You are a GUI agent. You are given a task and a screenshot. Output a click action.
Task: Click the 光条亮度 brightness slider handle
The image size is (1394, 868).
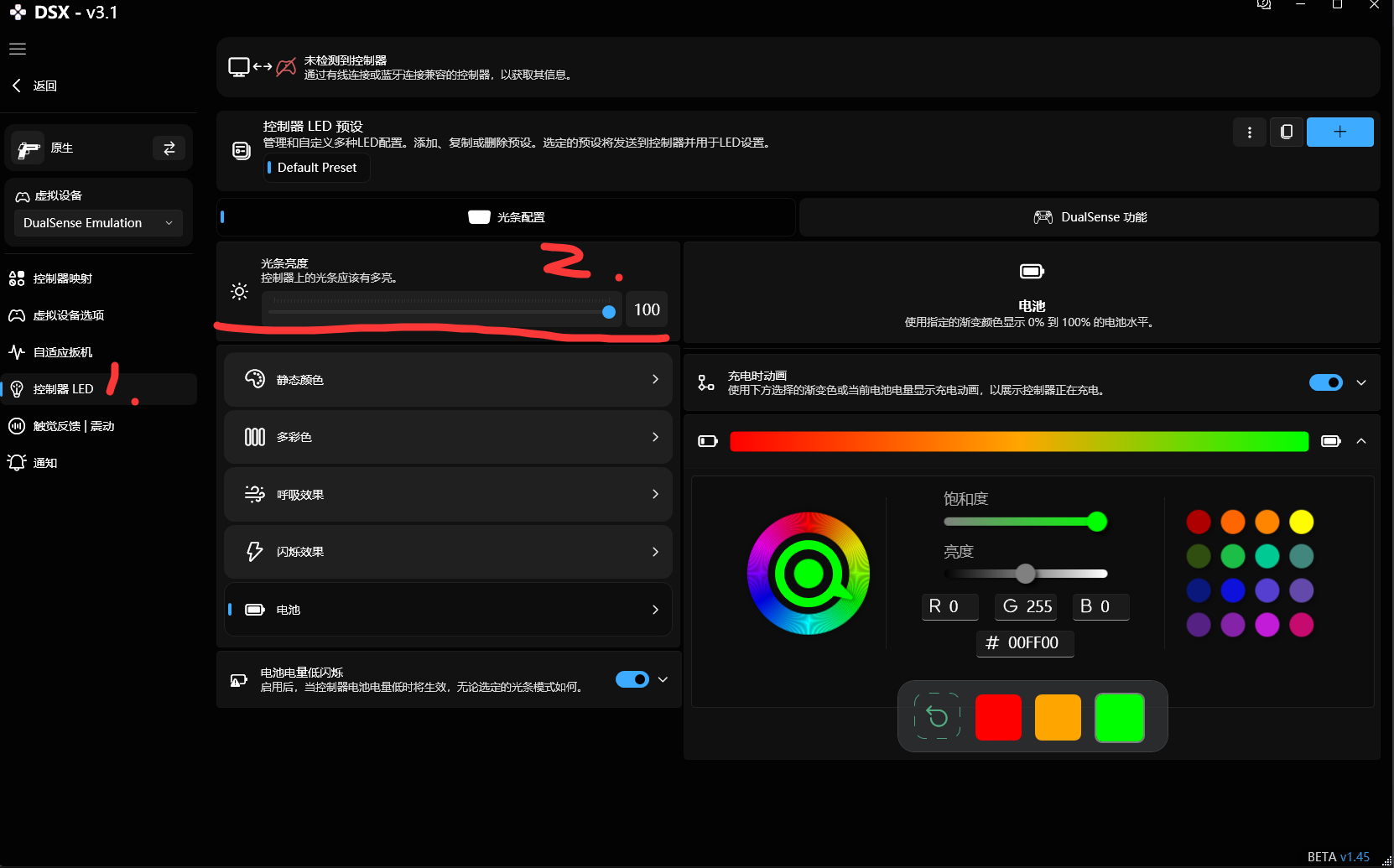(x=609, y=312)
